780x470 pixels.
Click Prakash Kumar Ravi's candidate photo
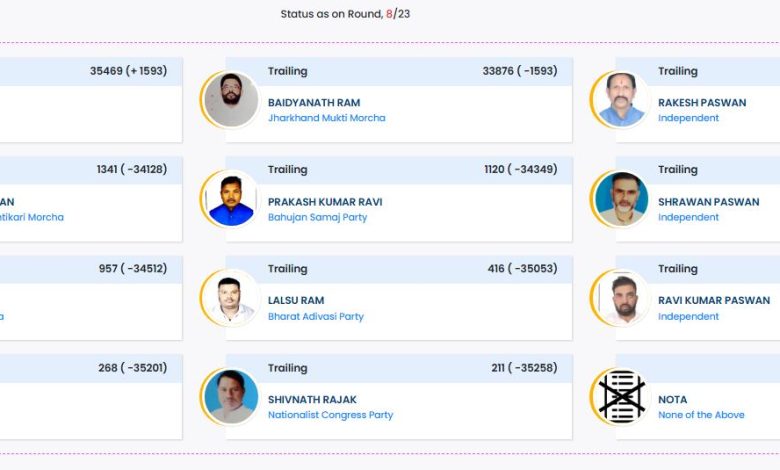231,199
